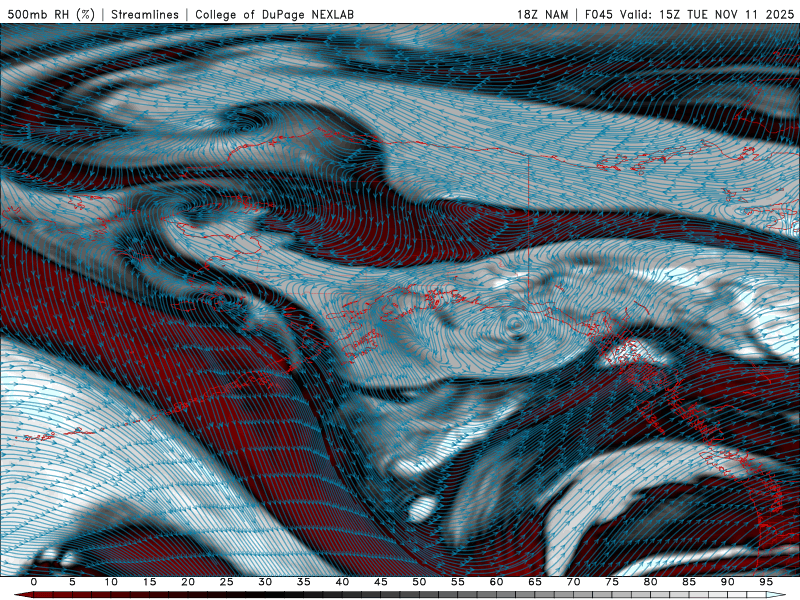
Task: Select the colorbar value "45"
Action: [381, 582]
